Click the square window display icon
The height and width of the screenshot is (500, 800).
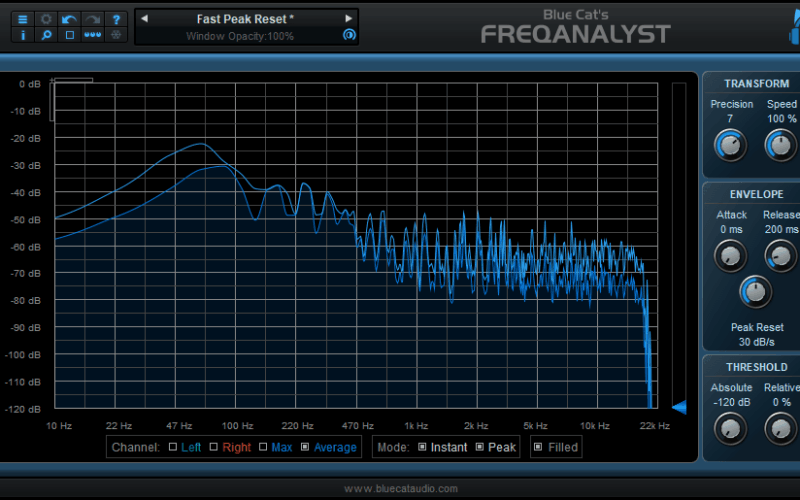[x=69, y=35]
